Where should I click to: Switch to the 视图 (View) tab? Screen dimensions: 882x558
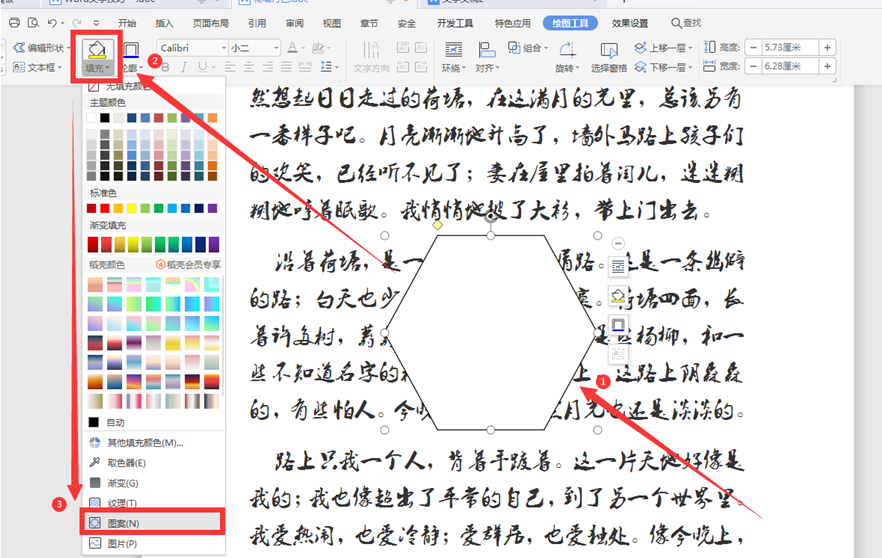(x=332, y=23)
